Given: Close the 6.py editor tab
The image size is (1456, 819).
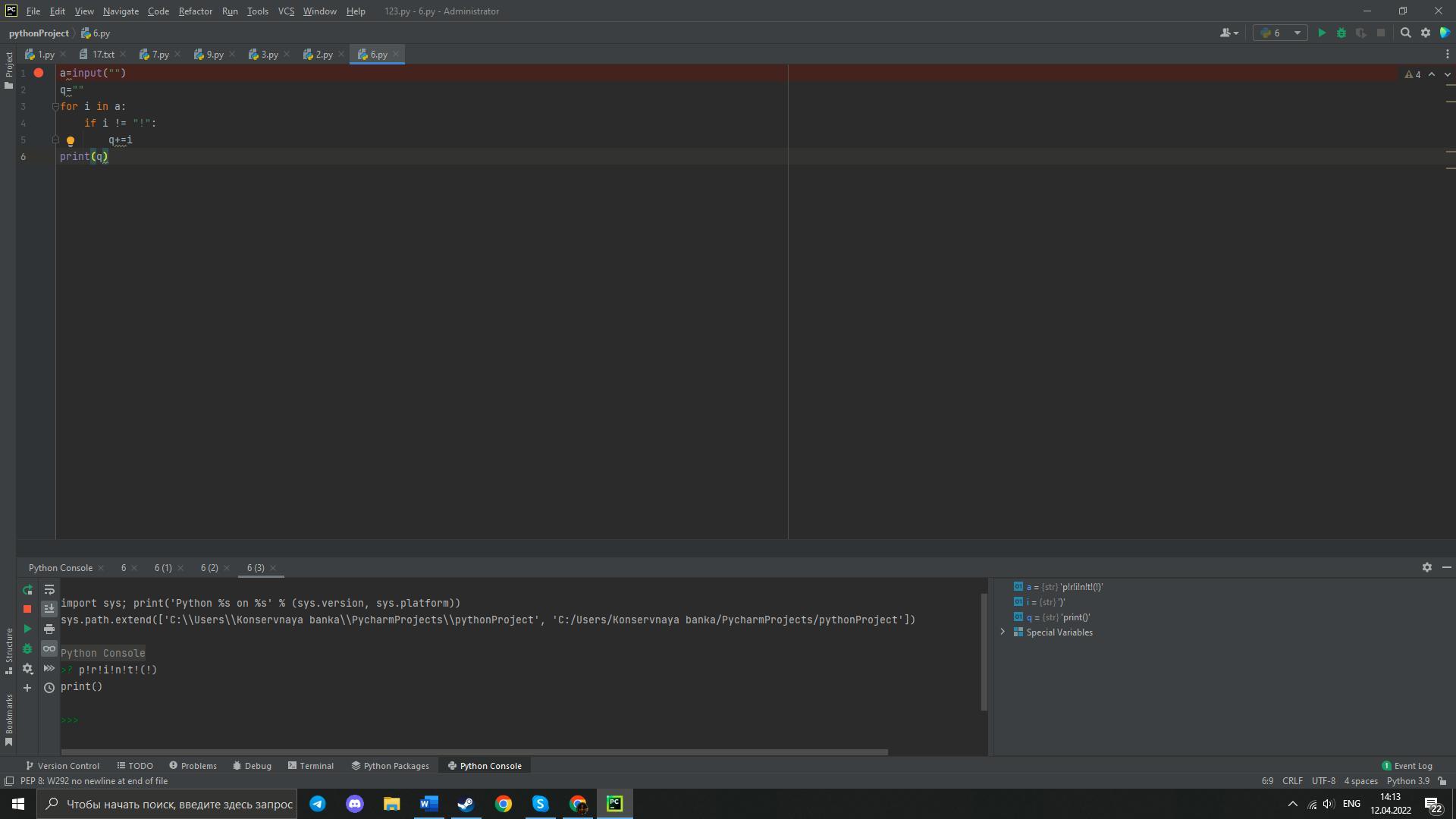Looking at the screenshot, I should click(396, 54).
